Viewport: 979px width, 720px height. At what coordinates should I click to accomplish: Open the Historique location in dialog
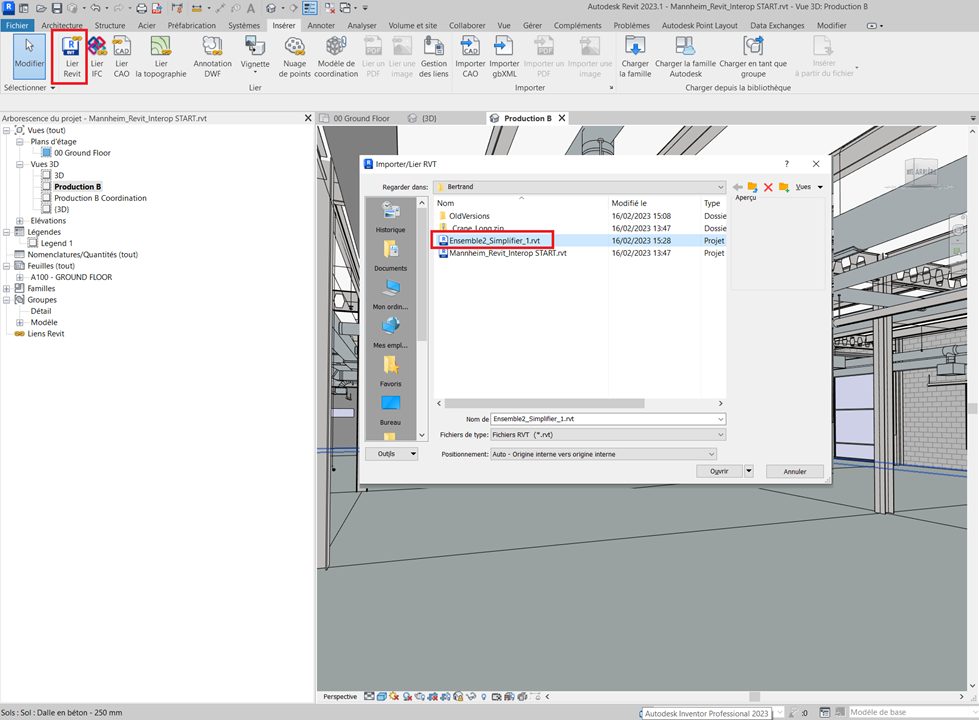click(x=390, y=216)
